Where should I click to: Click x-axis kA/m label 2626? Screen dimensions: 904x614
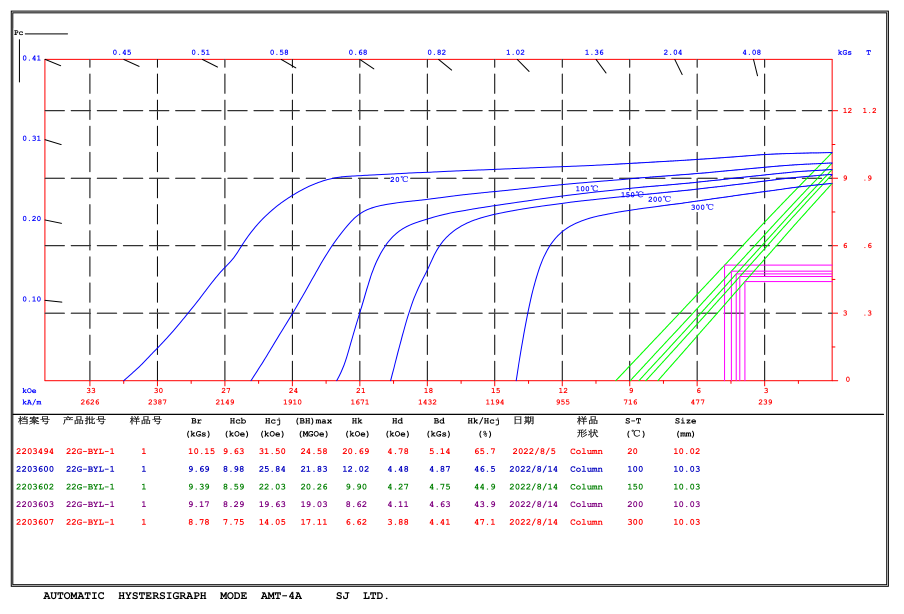[x=90, y=402]
